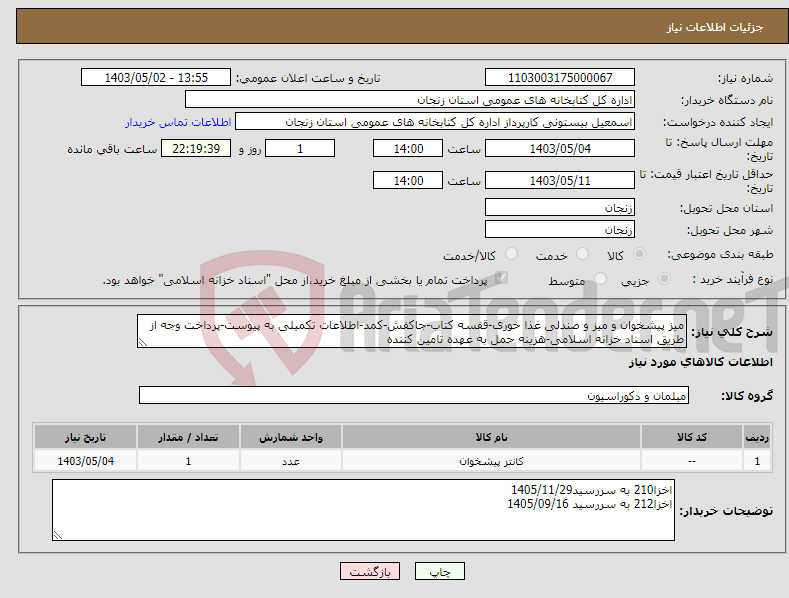
Task: Select the کالا radio button
Action: pyautogui.click(x=639, y=254)
